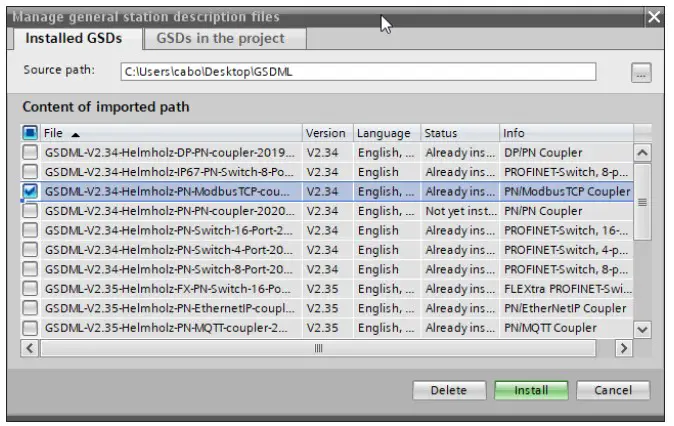Sort by the Status column header
Image resolution: width=674 pixels, height=426 pixels.
coord(460,133)
